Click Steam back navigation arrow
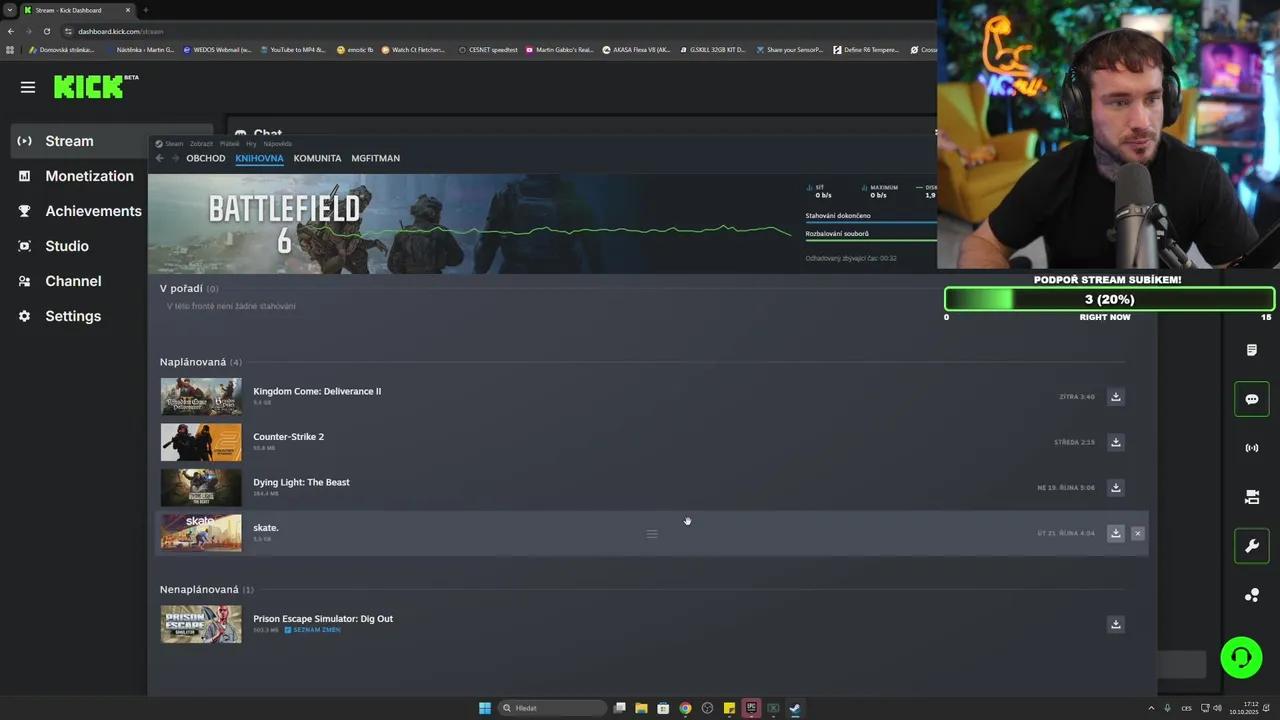Screen dimensions: 1280x720 click(159, 158)
